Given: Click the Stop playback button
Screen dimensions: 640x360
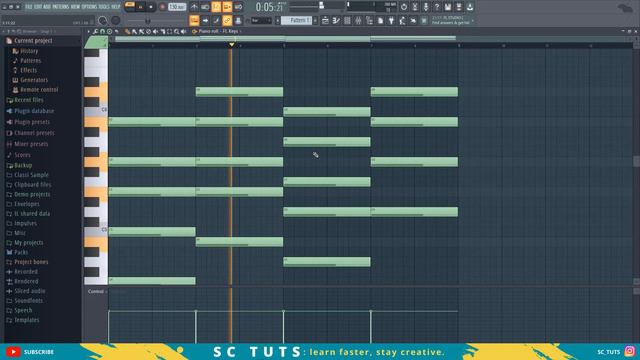Looking at the screenshot, I should [x=151, y=7].
